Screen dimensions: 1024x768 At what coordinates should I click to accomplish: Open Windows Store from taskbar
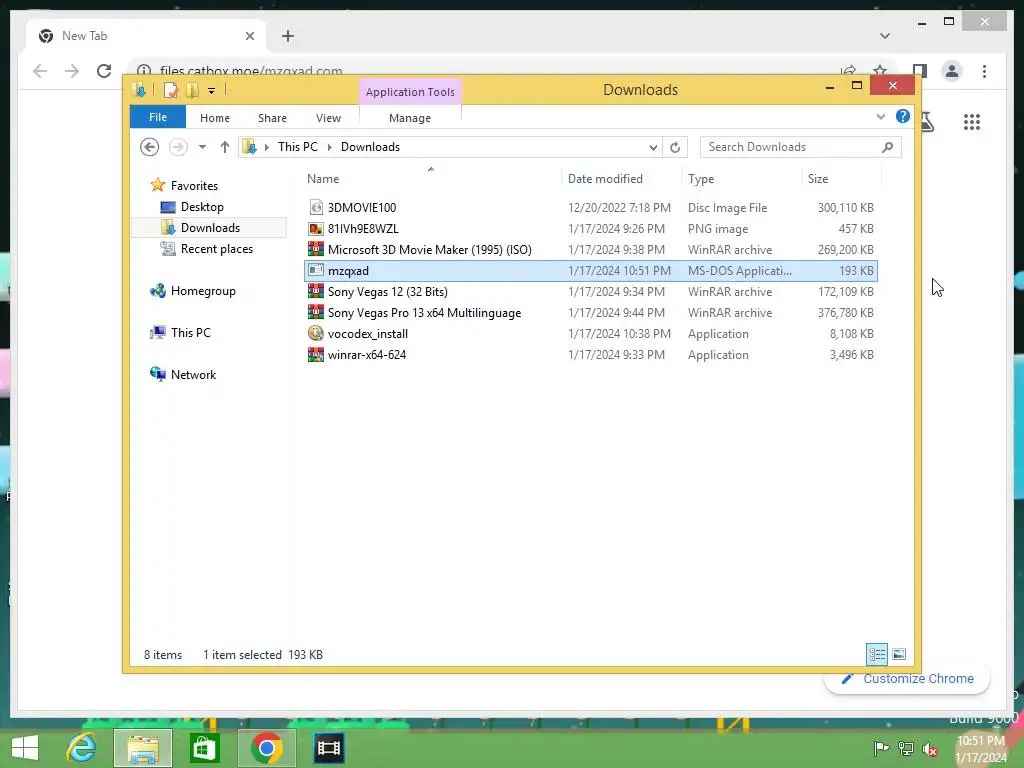204,748
